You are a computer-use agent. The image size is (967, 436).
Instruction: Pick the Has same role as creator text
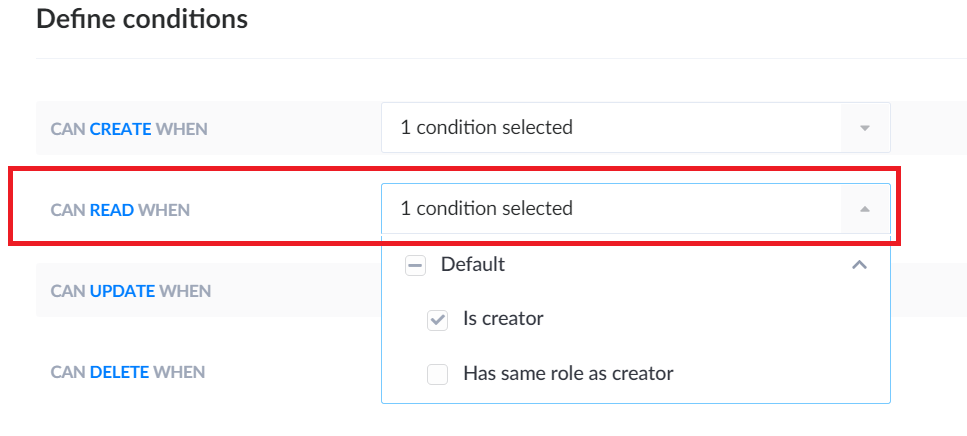(568, 374)
